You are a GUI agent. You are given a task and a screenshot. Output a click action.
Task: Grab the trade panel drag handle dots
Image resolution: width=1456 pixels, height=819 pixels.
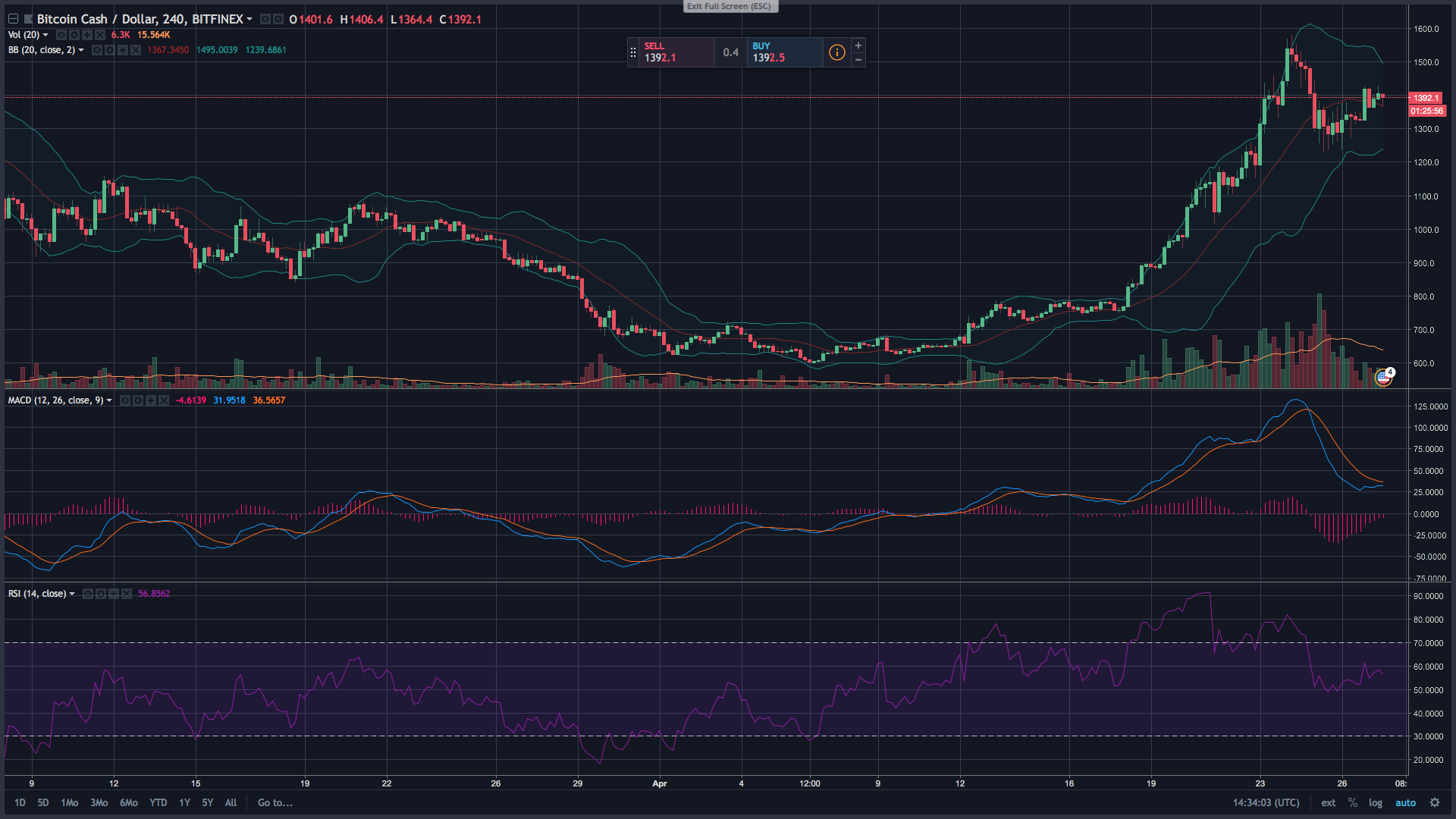click(633, 52)
